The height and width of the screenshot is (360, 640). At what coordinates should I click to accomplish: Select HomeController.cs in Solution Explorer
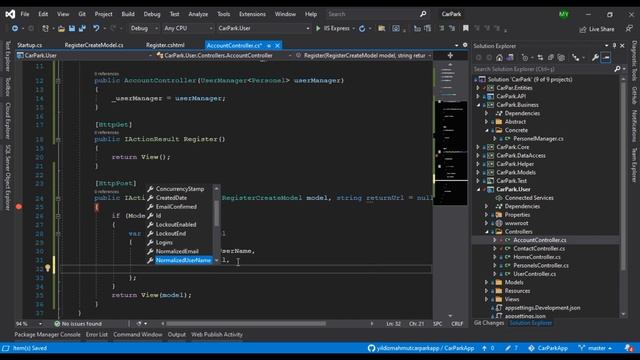(537, 257)
